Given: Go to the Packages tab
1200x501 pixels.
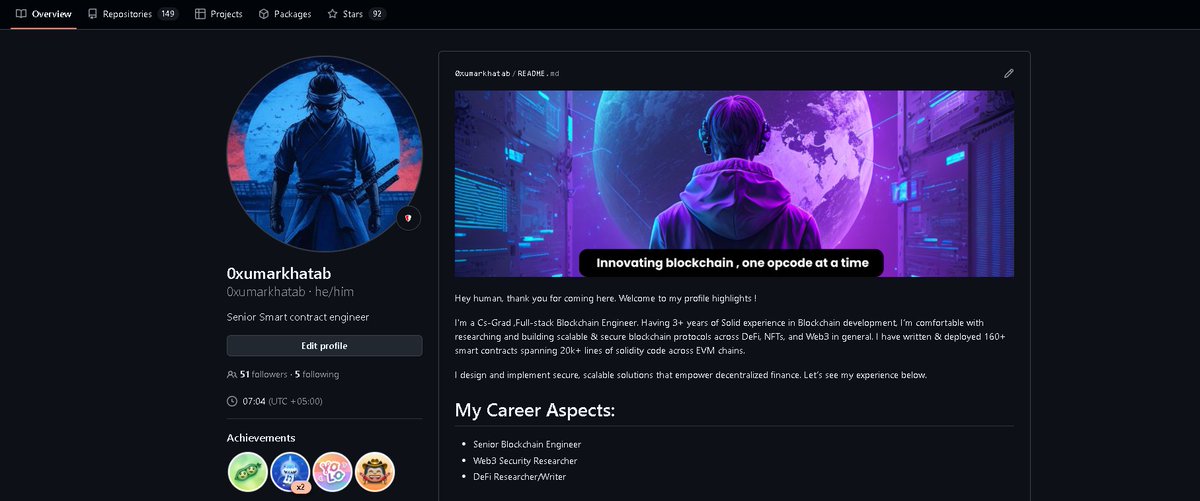Looking at the screenshot, I should tap(285, 14).
